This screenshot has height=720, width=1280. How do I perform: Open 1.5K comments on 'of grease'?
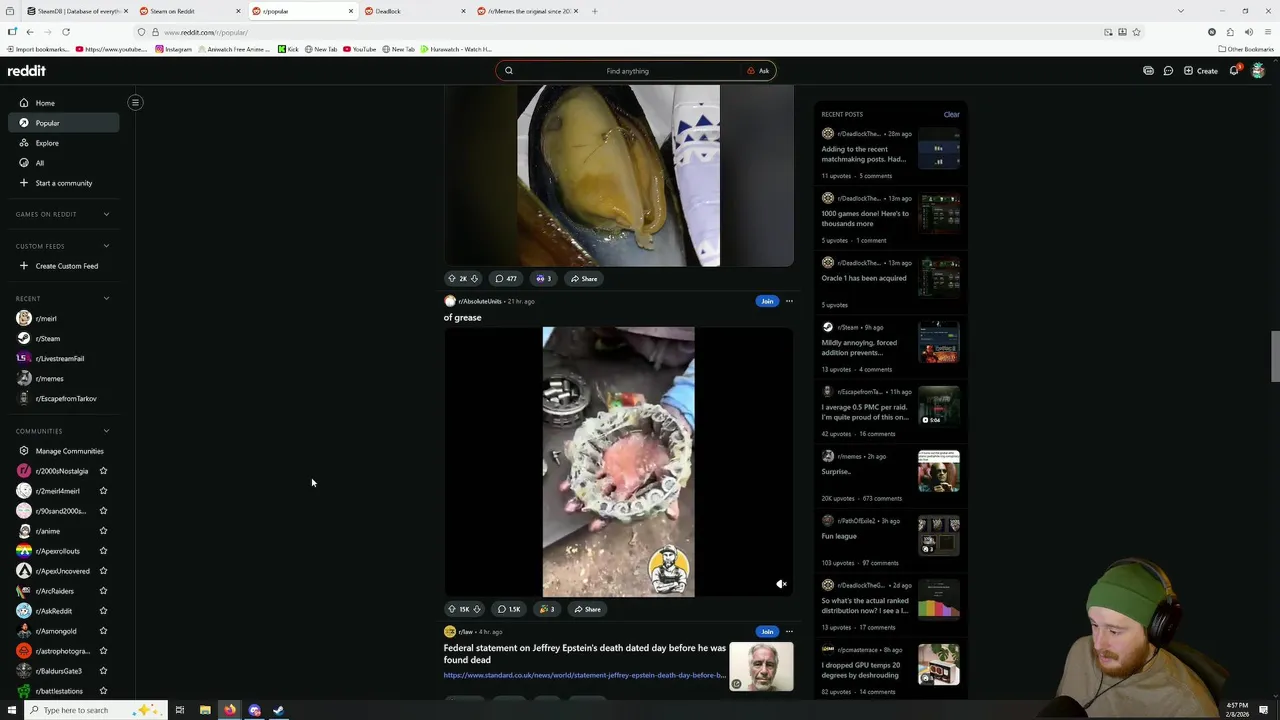click(x=510, y=609)
